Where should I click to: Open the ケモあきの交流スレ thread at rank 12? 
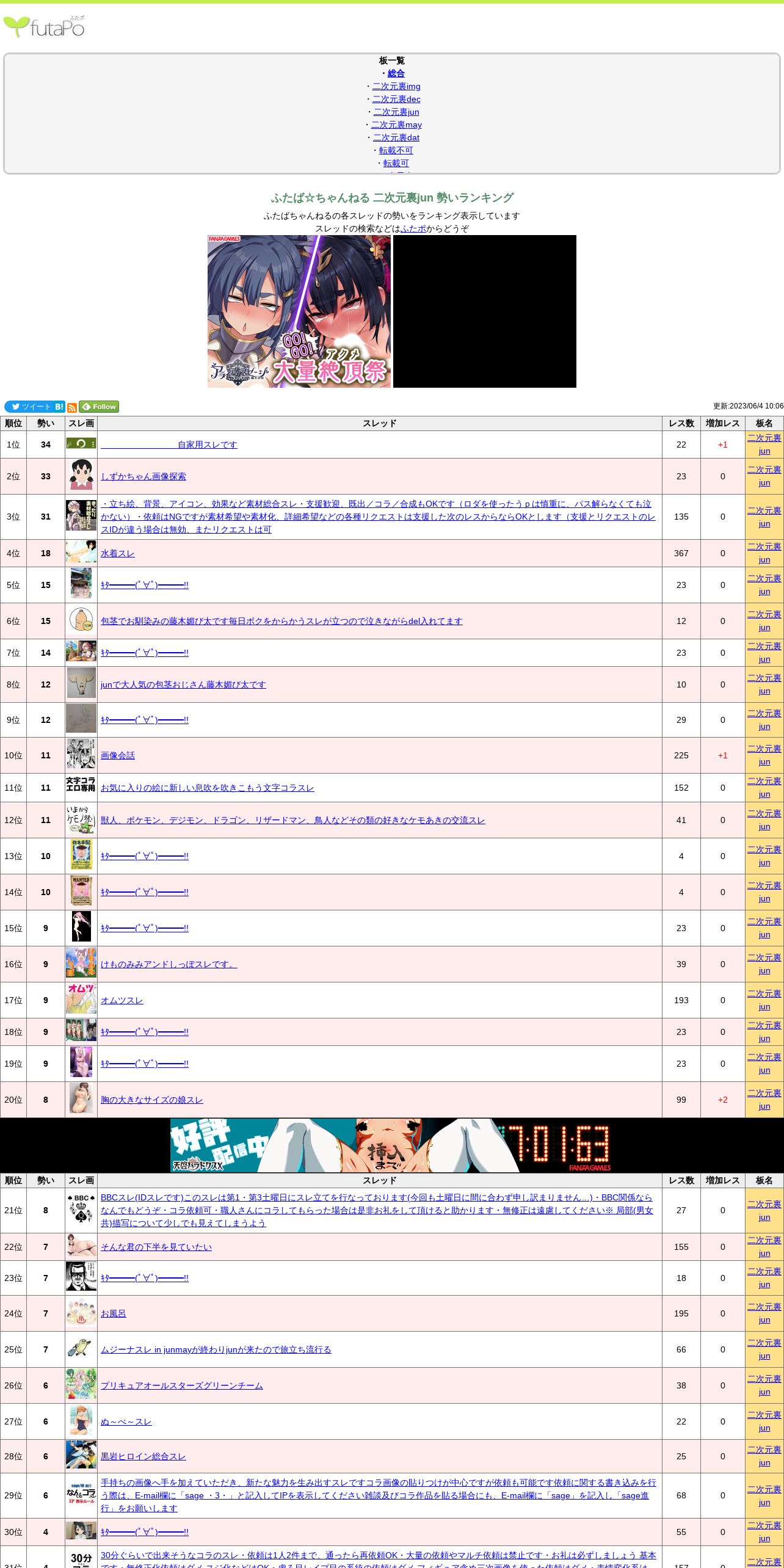point(293,820)
